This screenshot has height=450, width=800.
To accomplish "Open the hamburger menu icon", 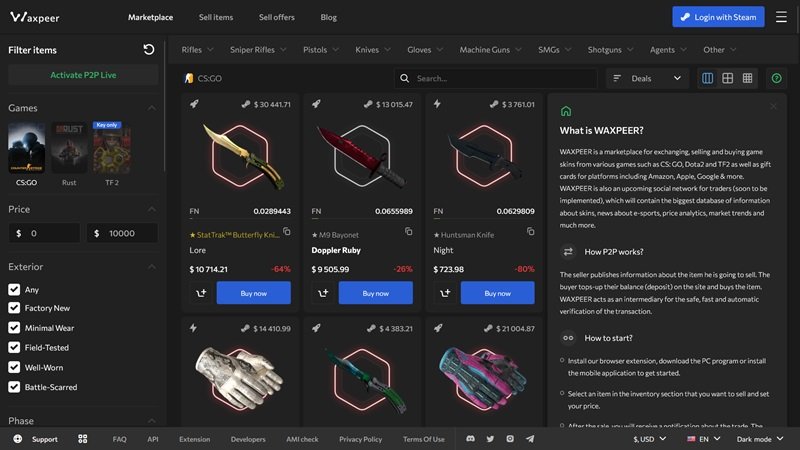I will coord(781,17).
